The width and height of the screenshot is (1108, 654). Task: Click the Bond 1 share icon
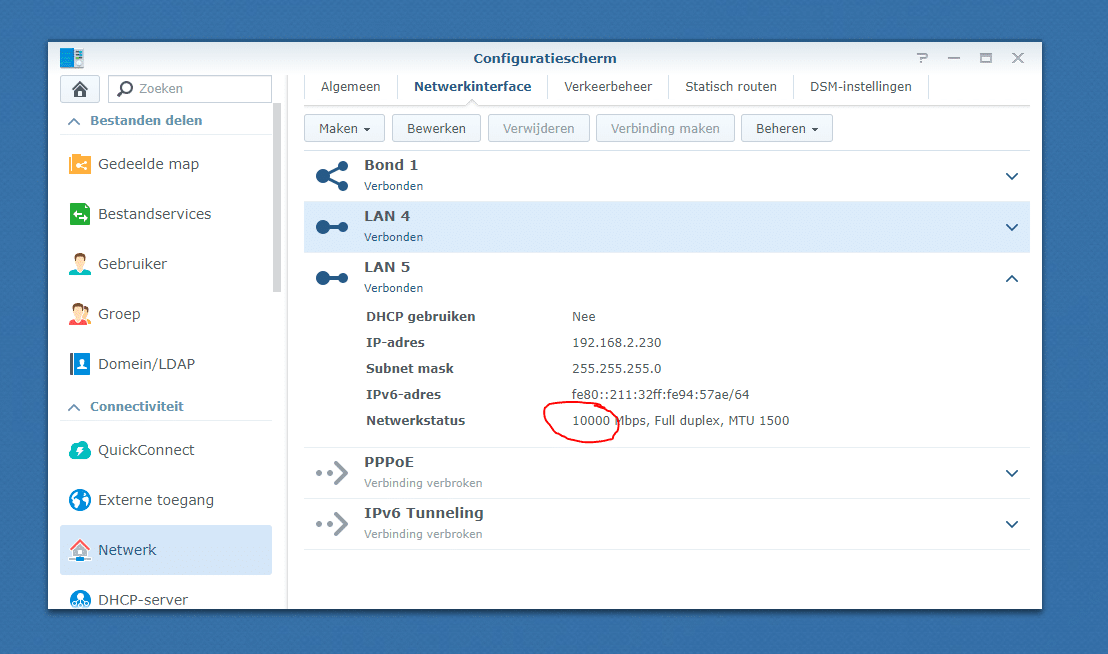pos(332,176)
